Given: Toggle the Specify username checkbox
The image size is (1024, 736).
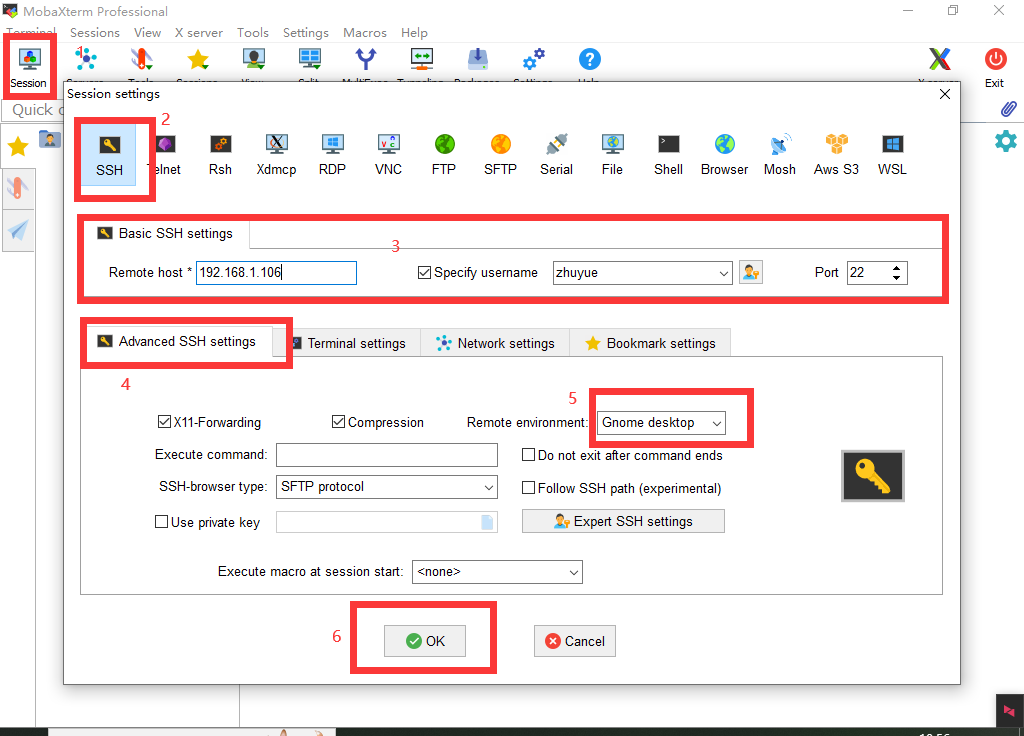Looking at the screenshot, I should pyautogui.click(x=424, y=272).
